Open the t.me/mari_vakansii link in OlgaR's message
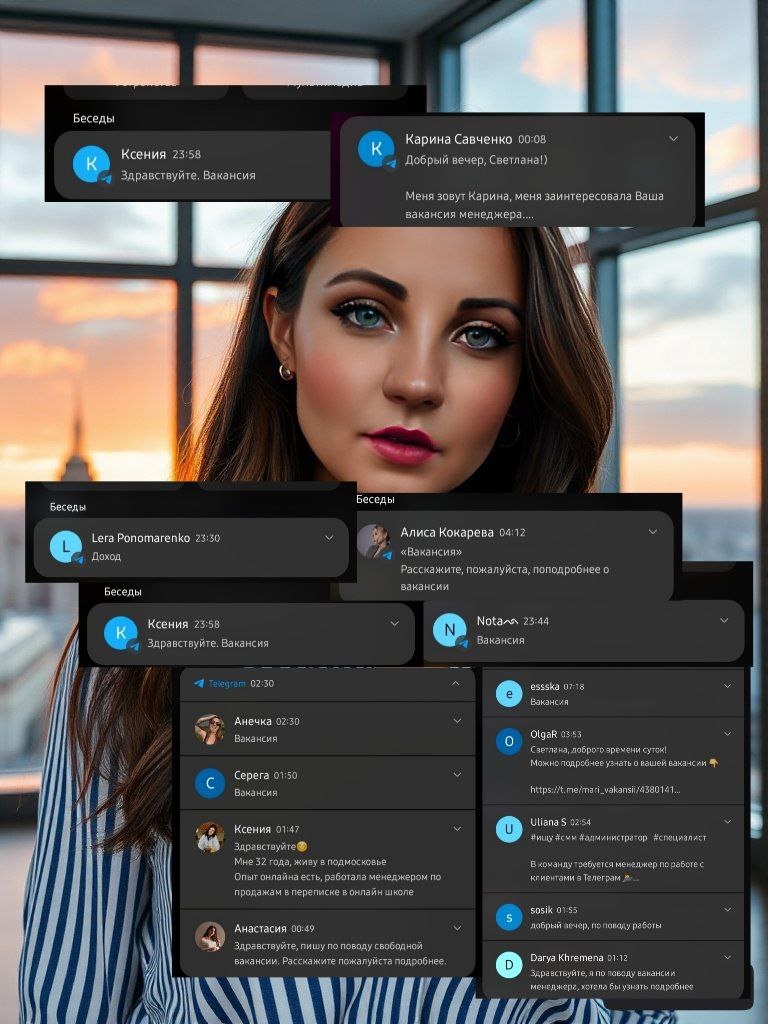 pos(605,790)
